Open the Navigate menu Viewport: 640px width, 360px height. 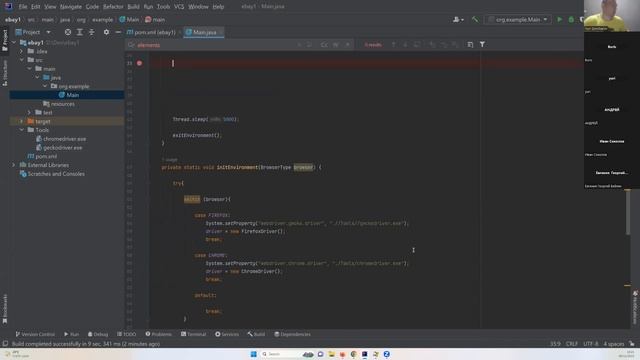pos(71,7)
